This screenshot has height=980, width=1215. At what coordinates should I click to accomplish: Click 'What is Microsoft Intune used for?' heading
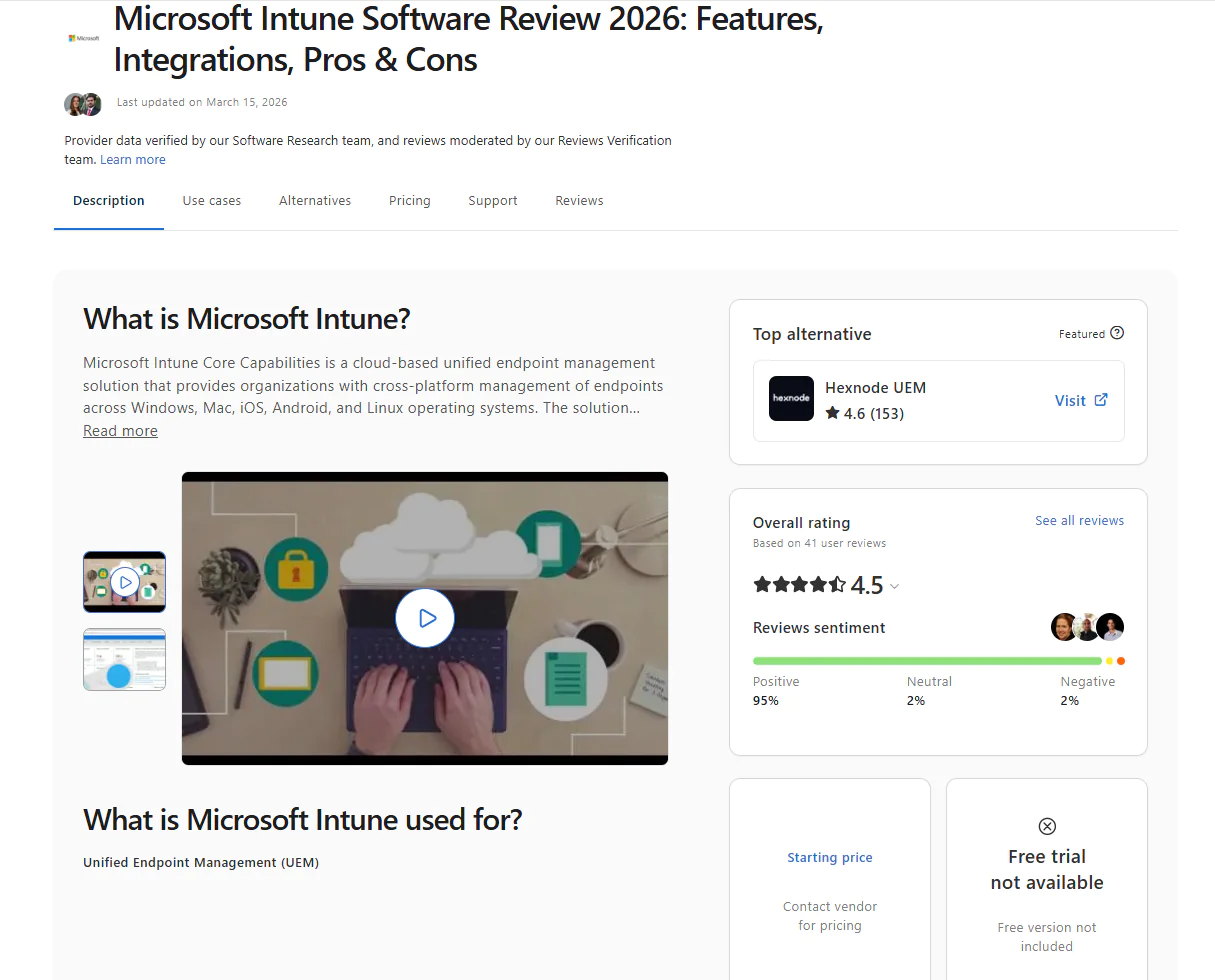(x=303, y=820)
